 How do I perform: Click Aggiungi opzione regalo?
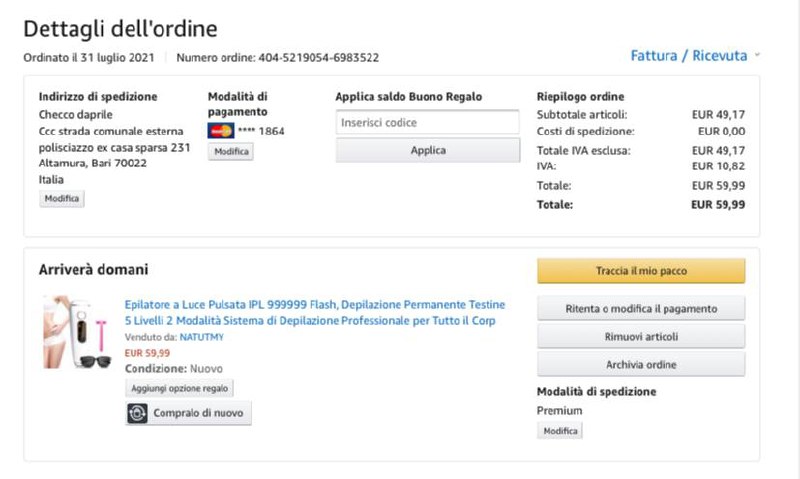[179, 388]
